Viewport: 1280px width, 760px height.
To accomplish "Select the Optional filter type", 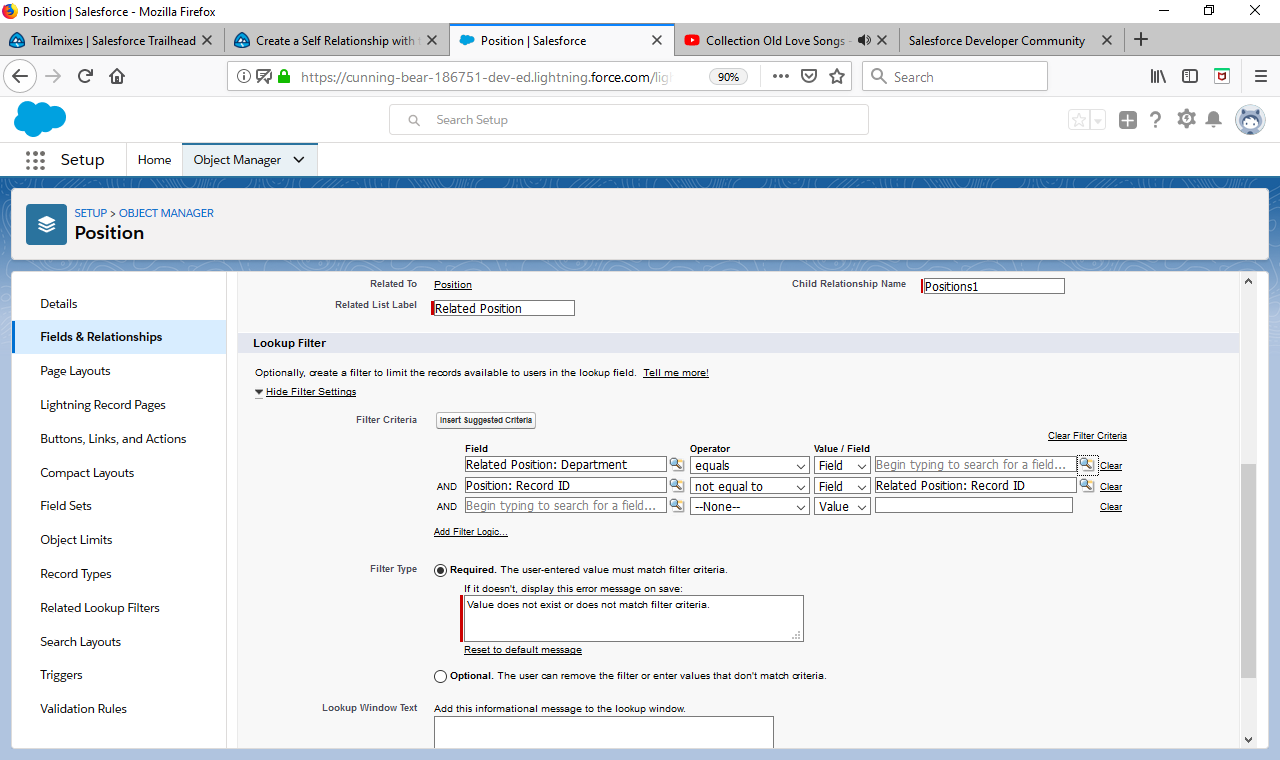I will pyautogui.click(x=441, y=676).
